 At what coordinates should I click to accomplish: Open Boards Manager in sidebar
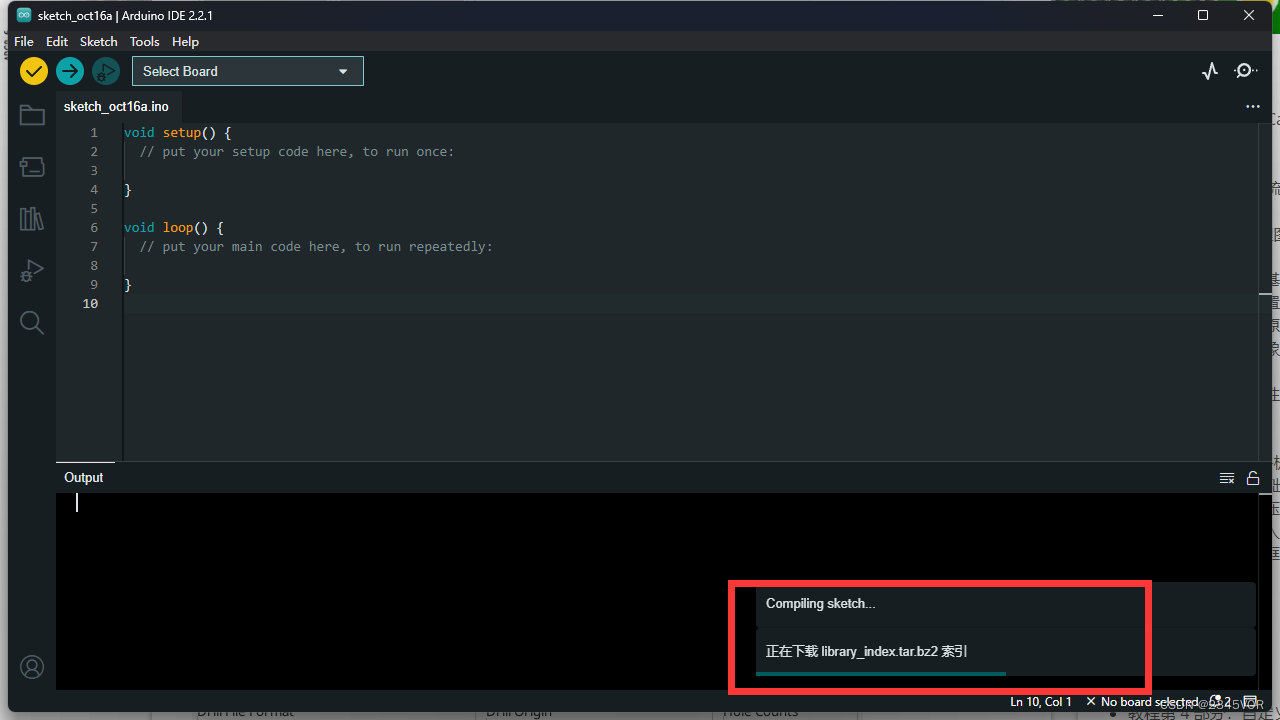[32, 167]
